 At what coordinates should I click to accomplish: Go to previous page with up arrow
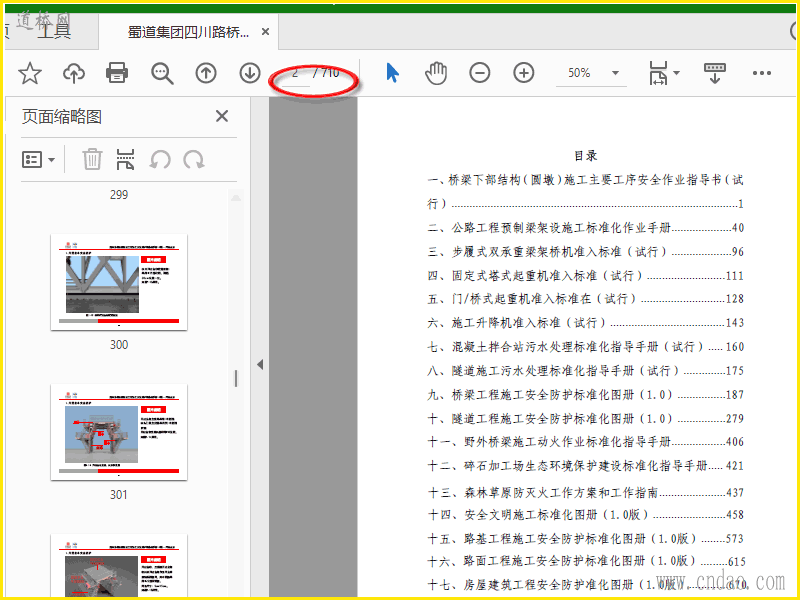pyautogui.click(x=206, y=73)
